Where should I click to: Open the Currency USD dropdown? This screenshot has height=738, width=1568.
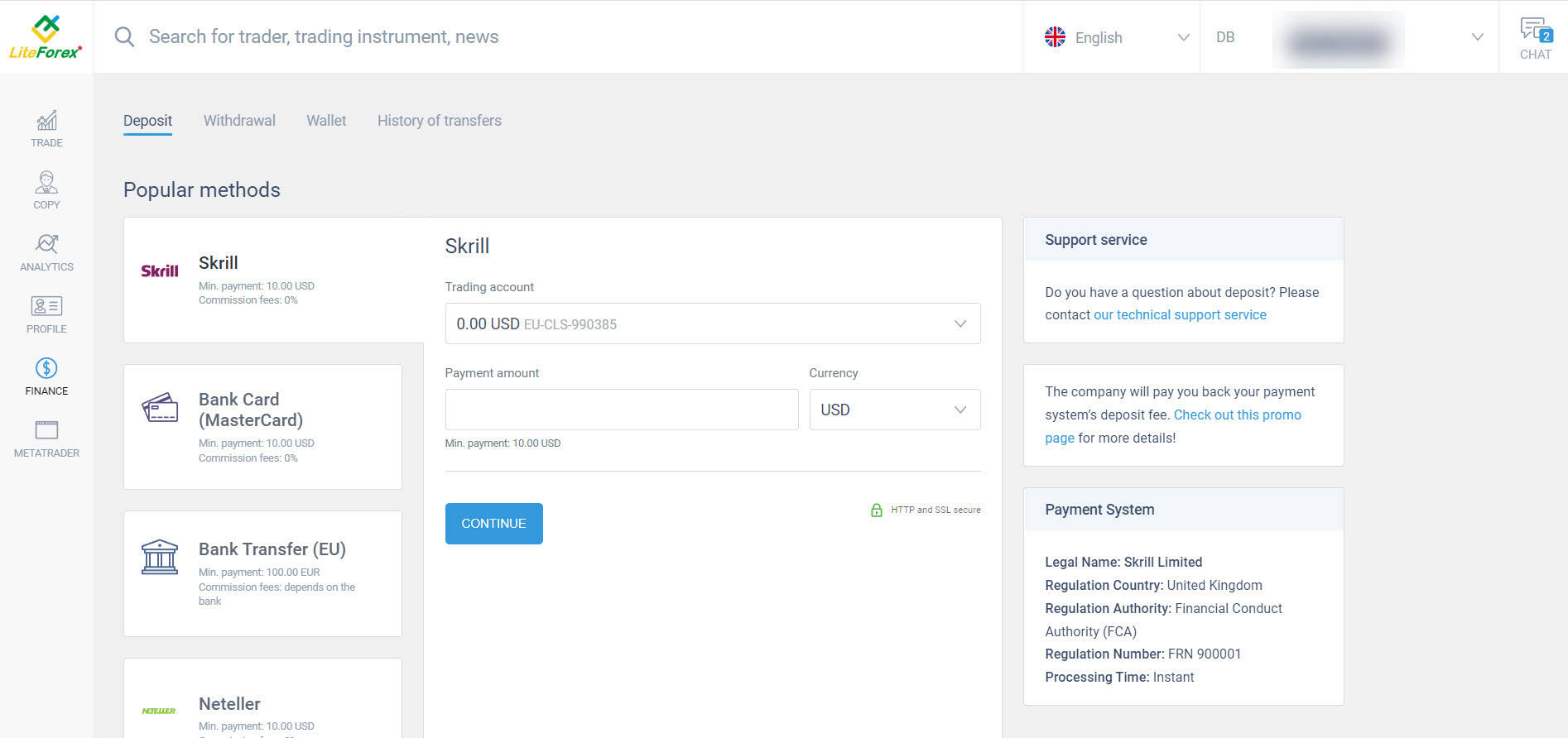tap(895, 410)
